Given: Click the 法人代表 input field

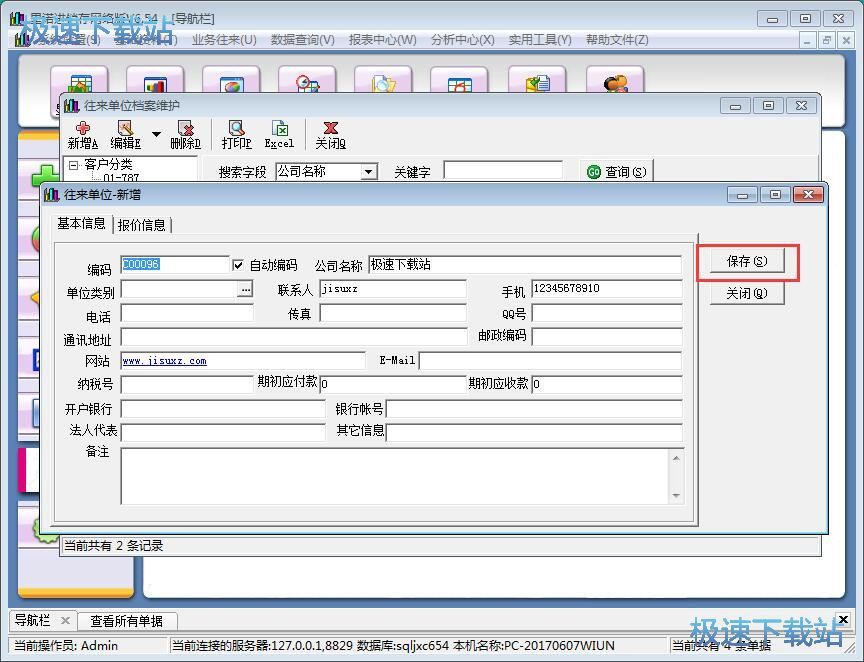Looking at the screenshot, I should point(223,432).
